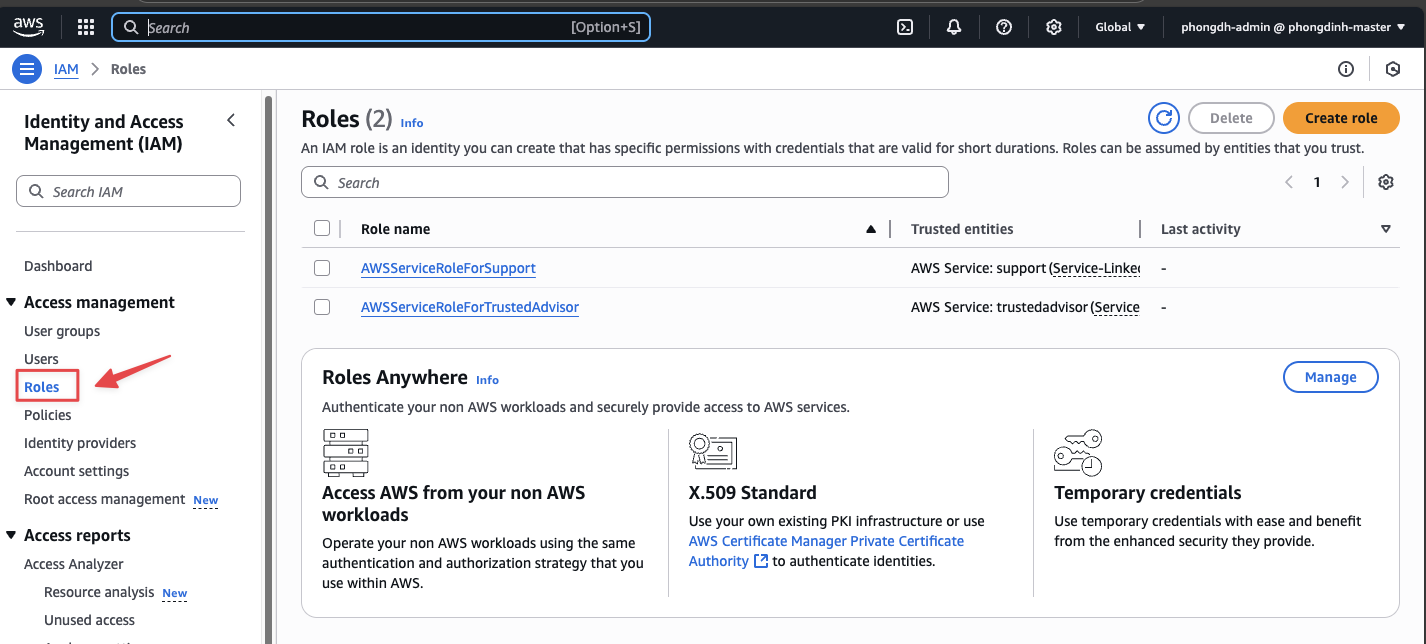
Task: Select all roles checkbox in header
Action: [x=322, y=228]
